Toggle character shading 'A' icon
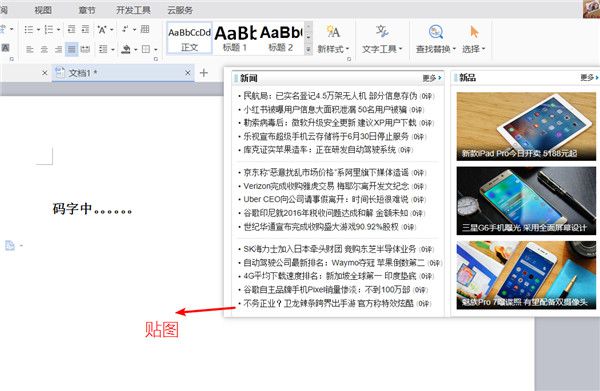The image size is (600, 391). (x=5, y=48)
